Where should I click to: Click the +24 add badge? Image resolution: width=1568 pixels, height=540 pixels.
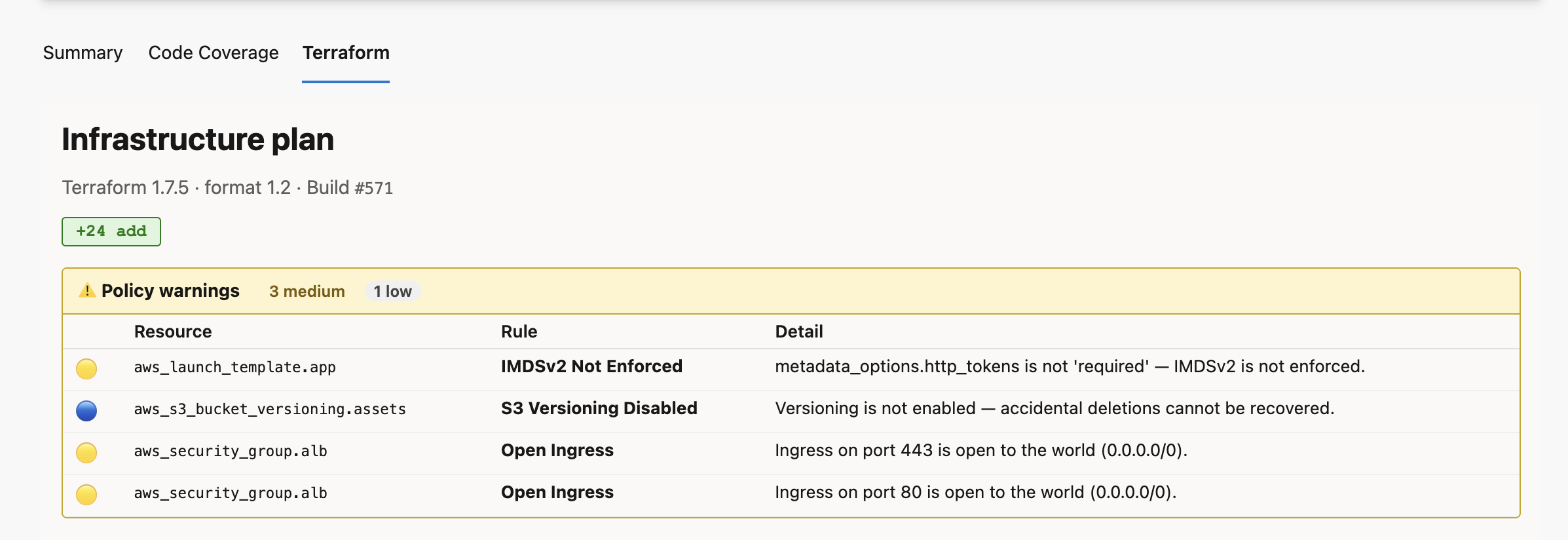tap(111, 231)
